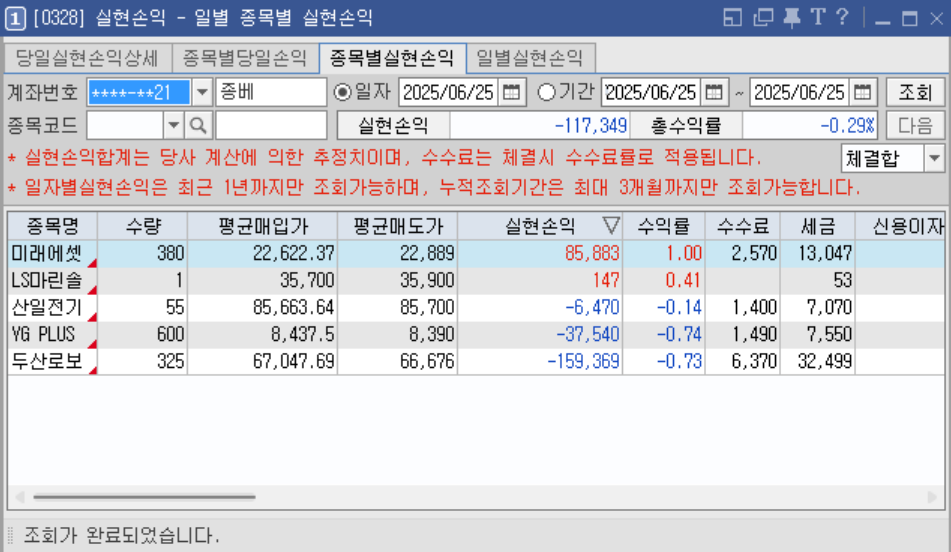Switch to the 일별실현손익 tab

(531, 58)
